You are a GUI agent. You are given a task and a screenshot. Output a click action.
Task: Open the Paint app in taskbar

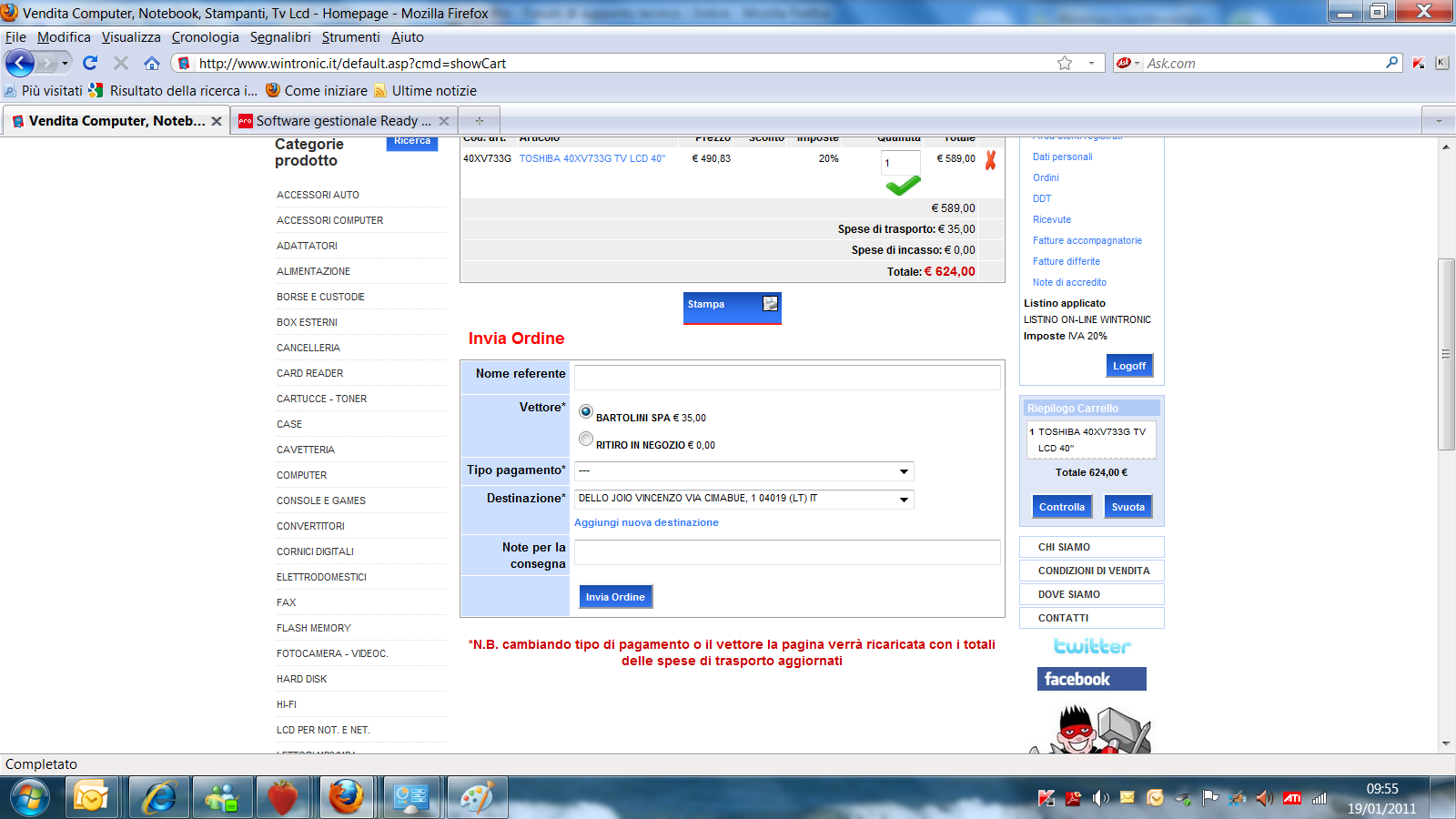477,798
